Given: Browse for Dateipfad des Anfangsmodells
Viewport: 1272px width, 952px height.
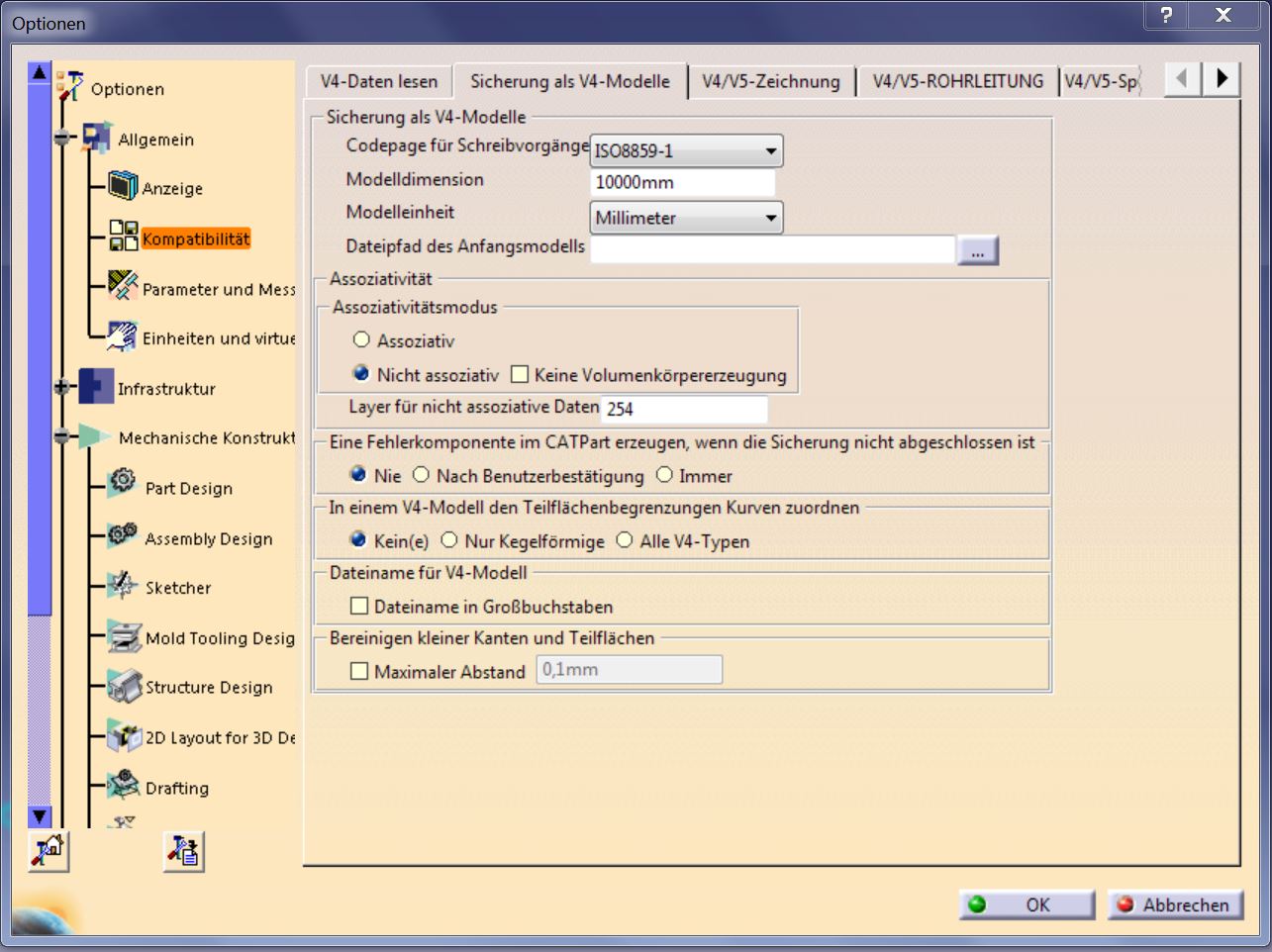Looking at the screenshot, I should 978,251.
